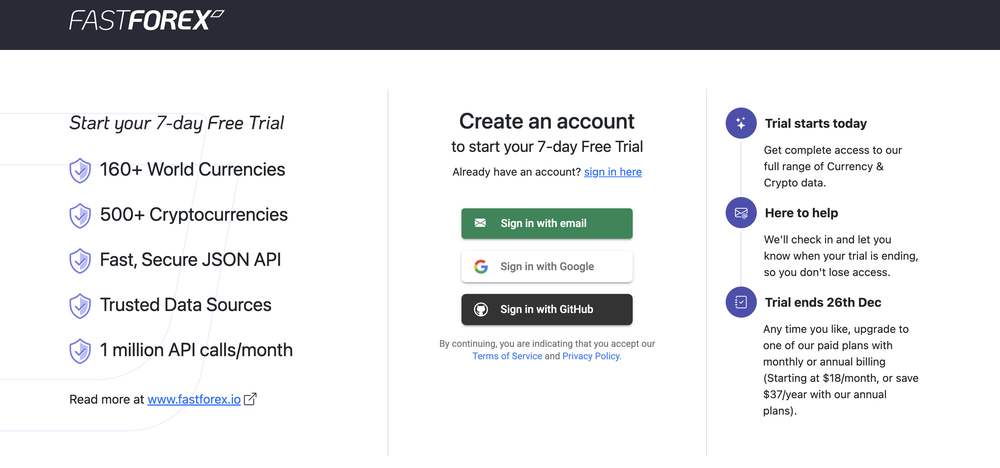Click the Google logo on sign-in button
Screen dimensions: 1000x468
(481, 267)
